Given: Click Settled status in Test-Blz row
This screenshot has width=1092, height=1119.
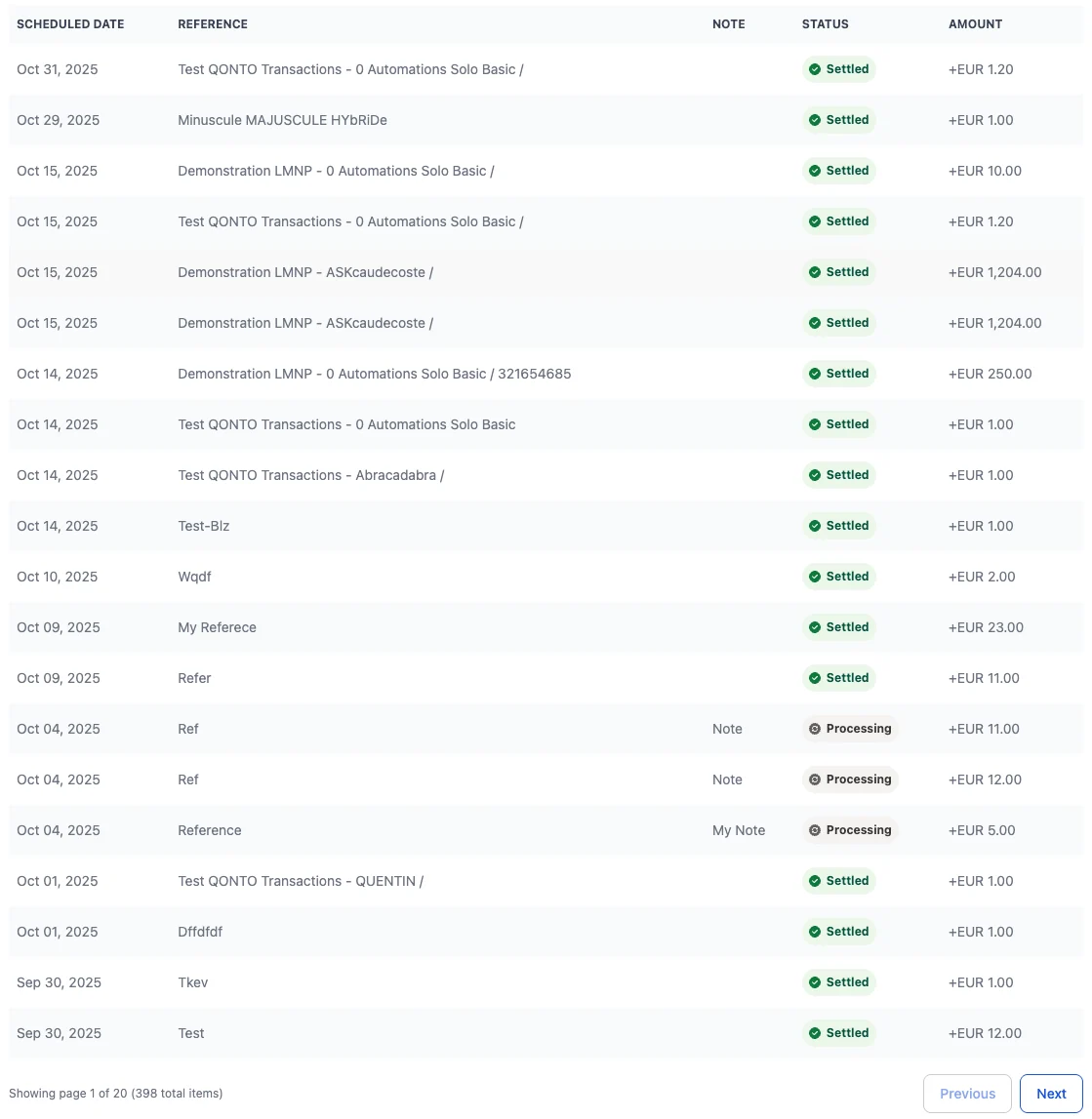Looking at the screenshot, I should pyautogui.click(x=838, y=526).
